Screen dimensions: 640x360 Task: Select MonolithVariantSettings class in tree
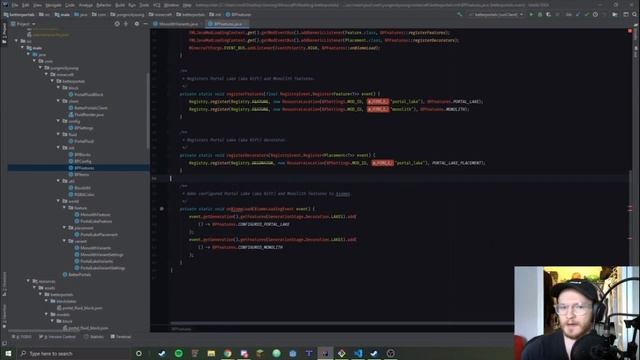[x=98, y=255]
